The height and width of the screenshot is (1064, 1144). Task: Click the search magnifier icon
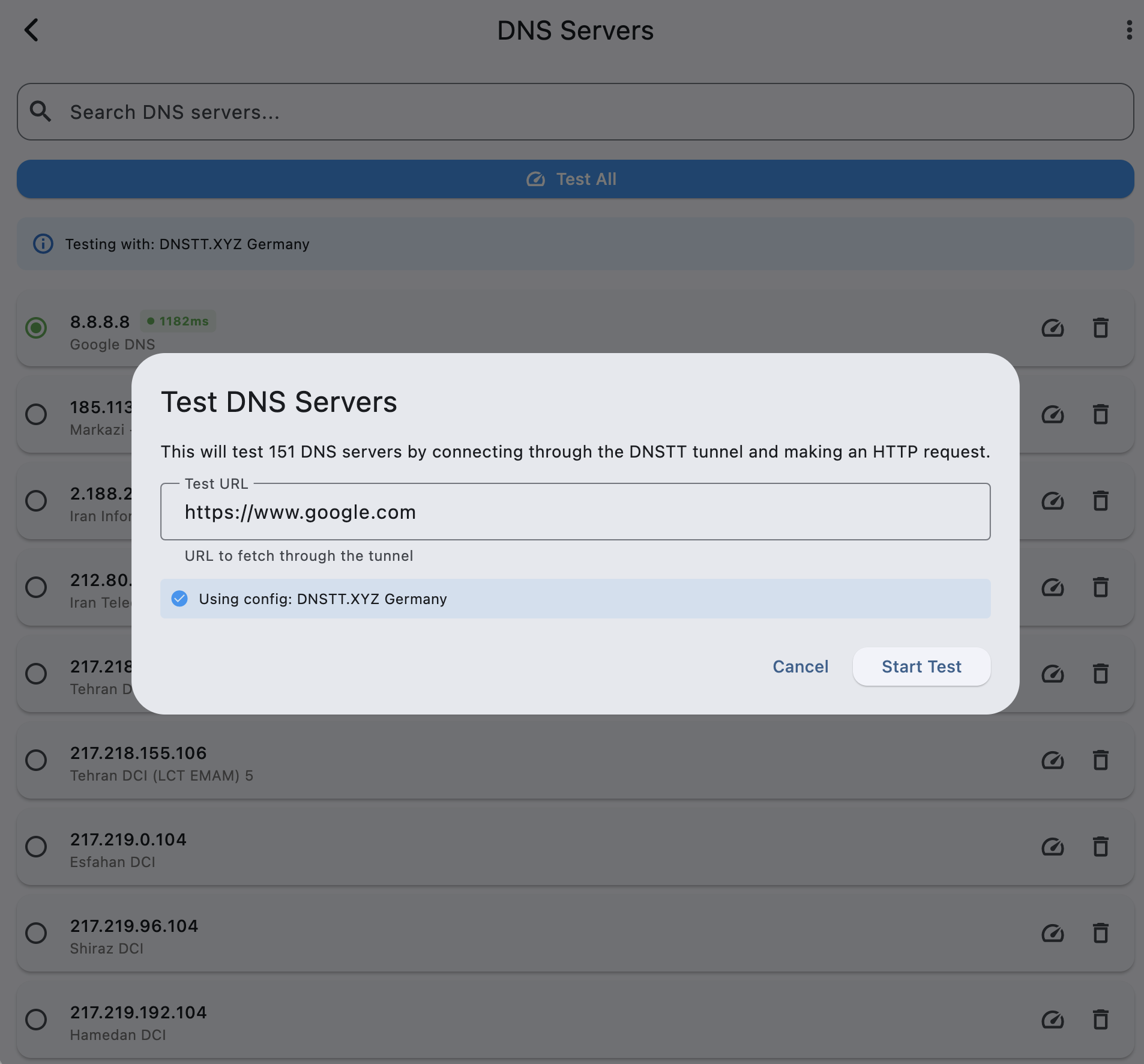click(x=41, y=112)
